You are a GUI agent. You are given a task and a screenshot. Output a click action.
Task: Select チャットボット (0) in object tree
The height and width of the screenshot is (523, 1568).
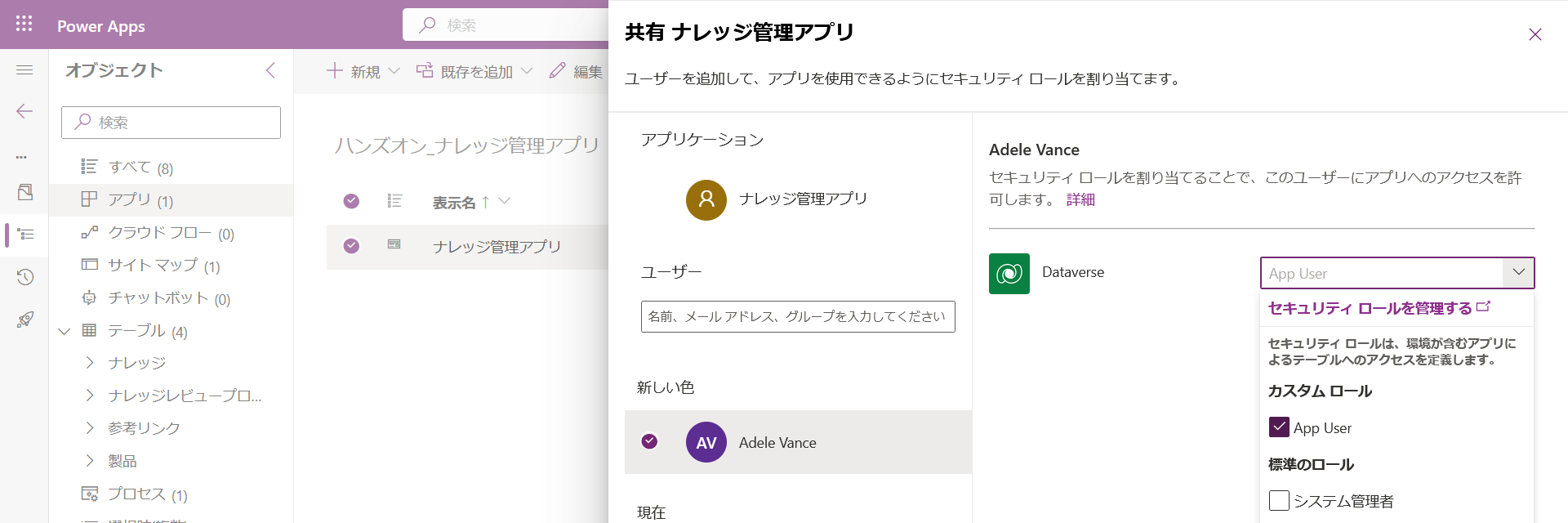171,298
